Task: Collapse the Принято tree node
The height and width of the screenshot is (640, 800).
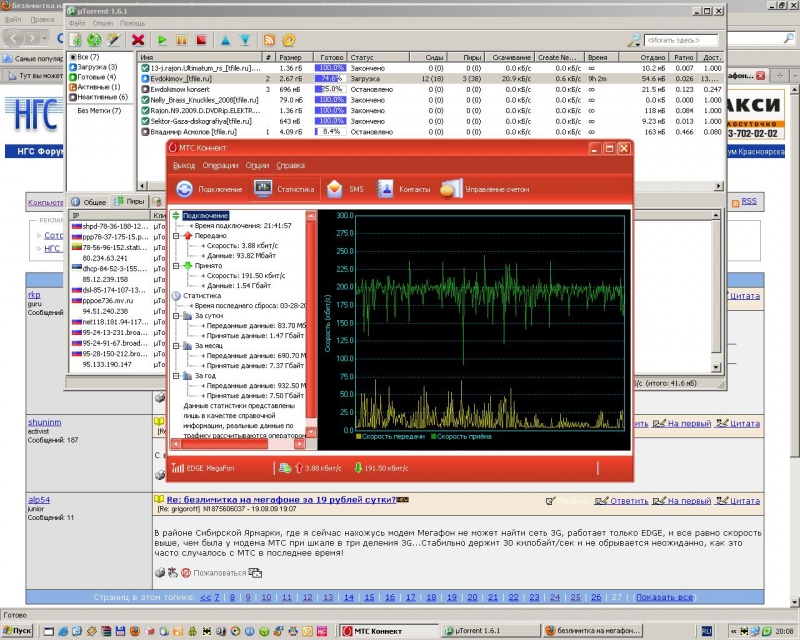Action: [176, 266]
